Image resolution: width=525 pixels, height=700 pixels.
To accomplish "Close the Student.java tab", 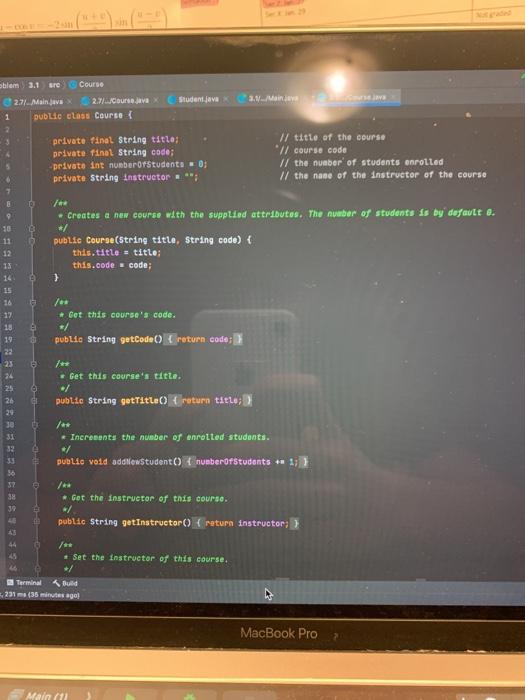I will 226,99.
